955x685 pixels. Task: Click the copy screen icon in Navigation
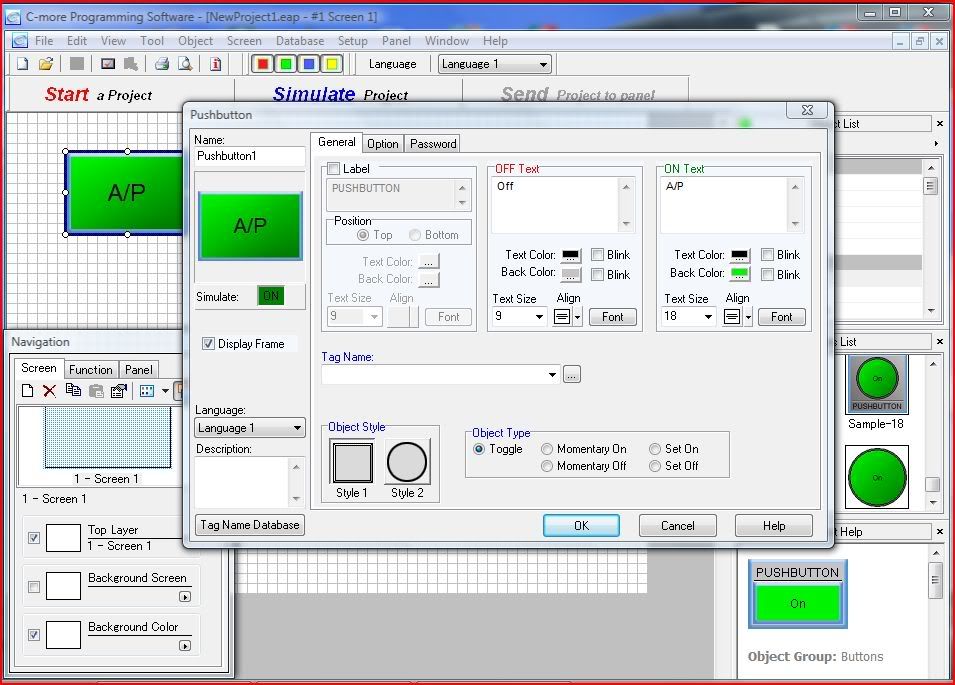[x=74, y=391]
